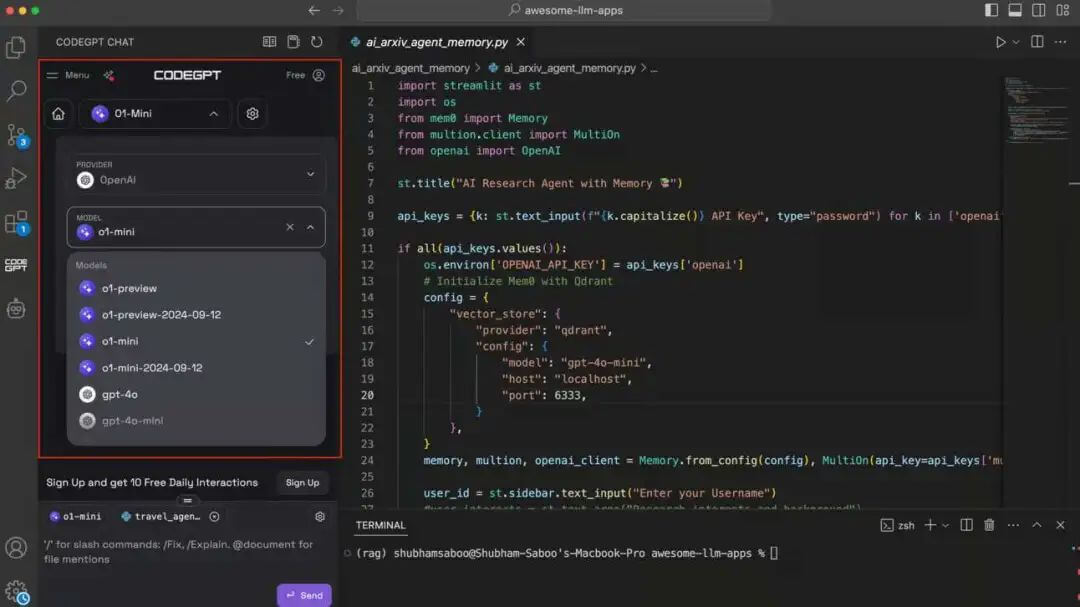Select the o1-mini-2024-09-12 model
Screen dimensions: 1080x607
[x=196, y=368]
